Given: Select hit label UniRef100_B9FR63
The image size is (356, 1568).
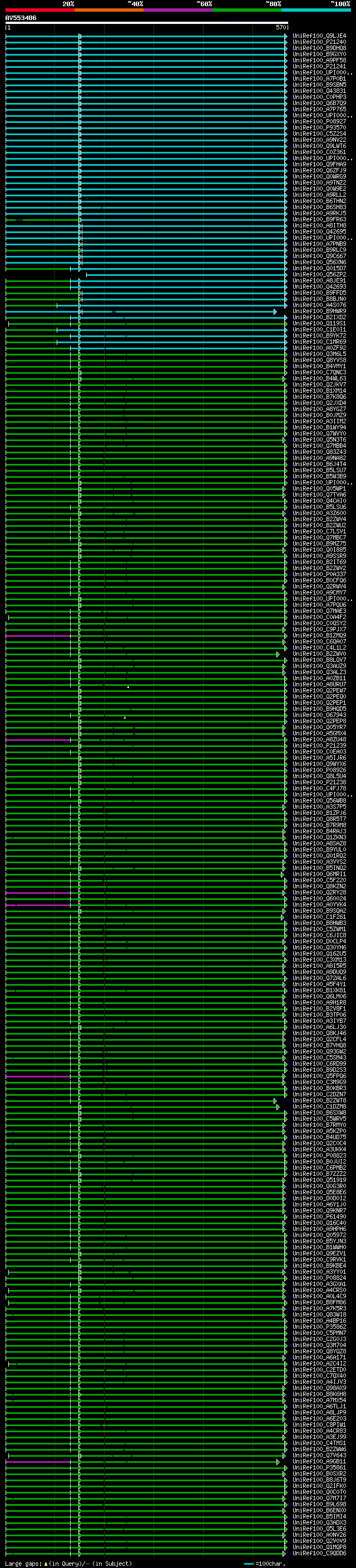Looking at the screenshot, I should click(x=319, y=220).
